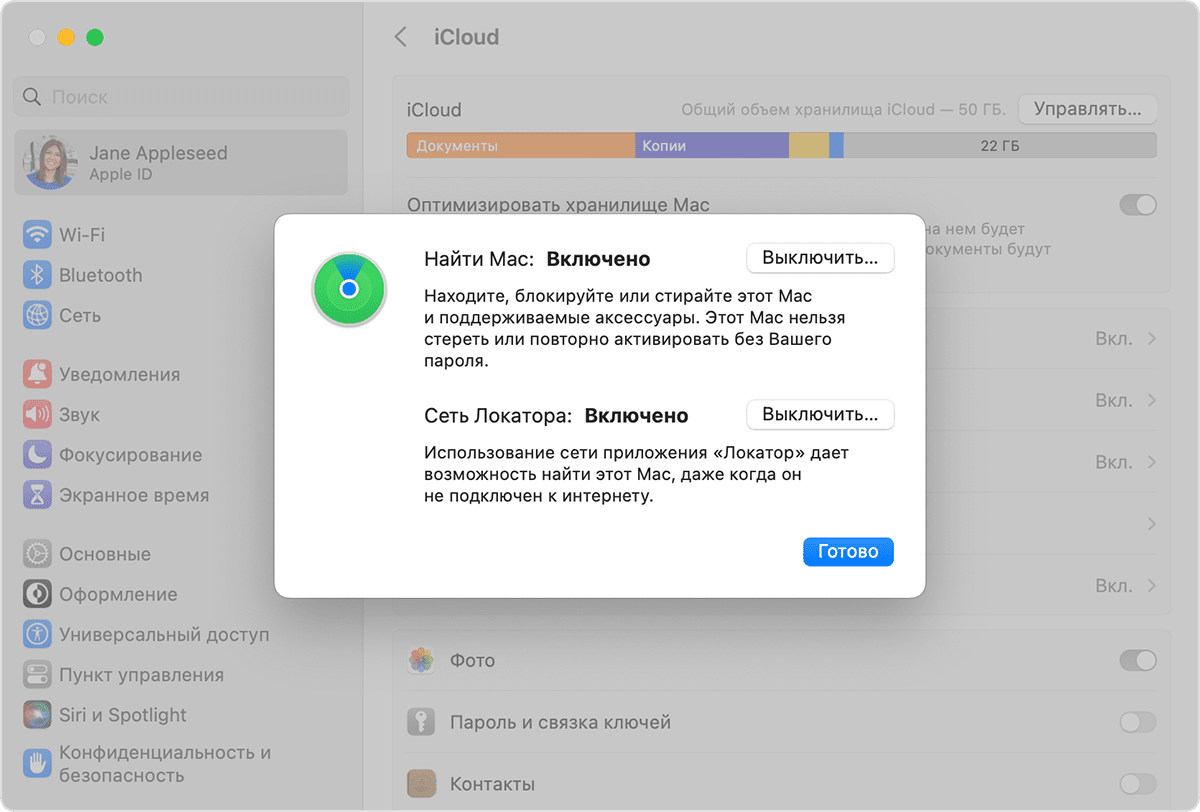Screen dimensions: 1200x812
Task: Open Универсальный доступ in sidebar
Action: [163, 634]
